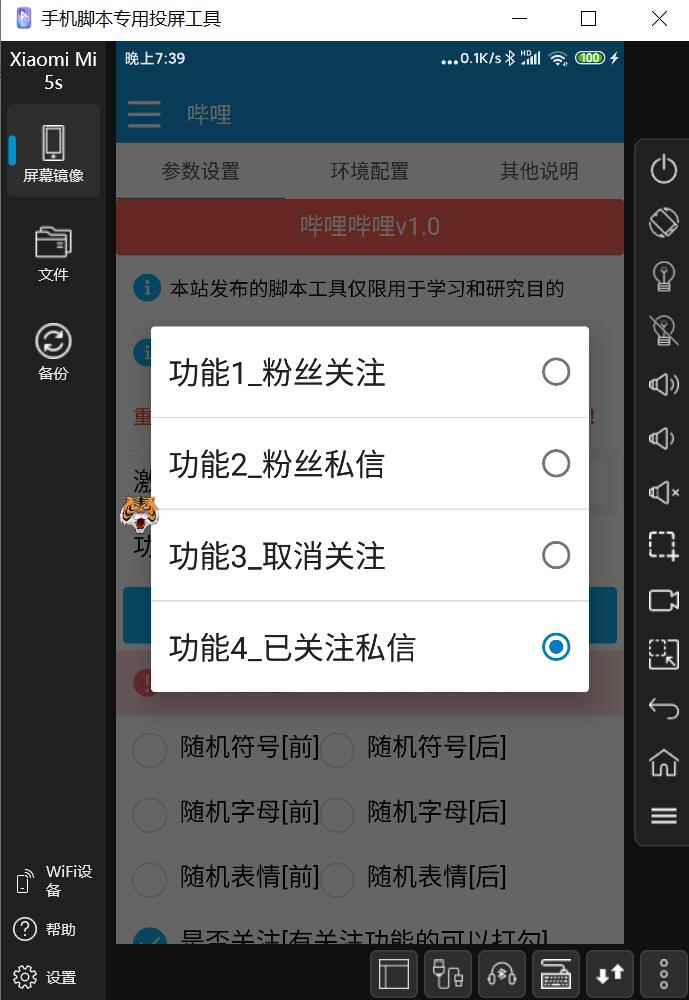Open the three-line menu in right toolbar

[x=663, y=816]
